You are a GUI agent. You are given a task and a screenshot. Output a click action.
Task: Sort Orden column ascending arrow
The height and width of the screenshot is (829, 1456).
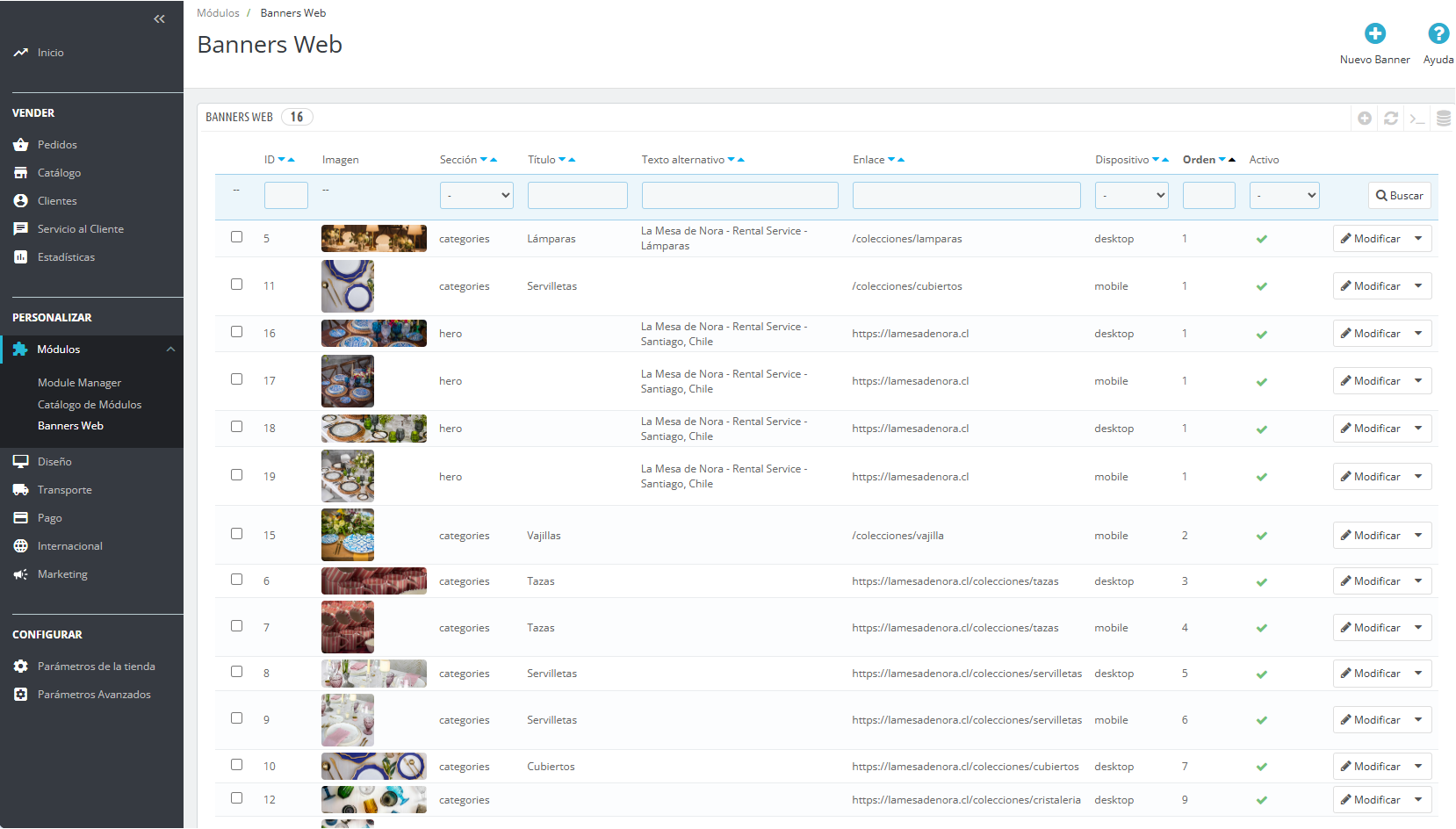[1232, 160]
